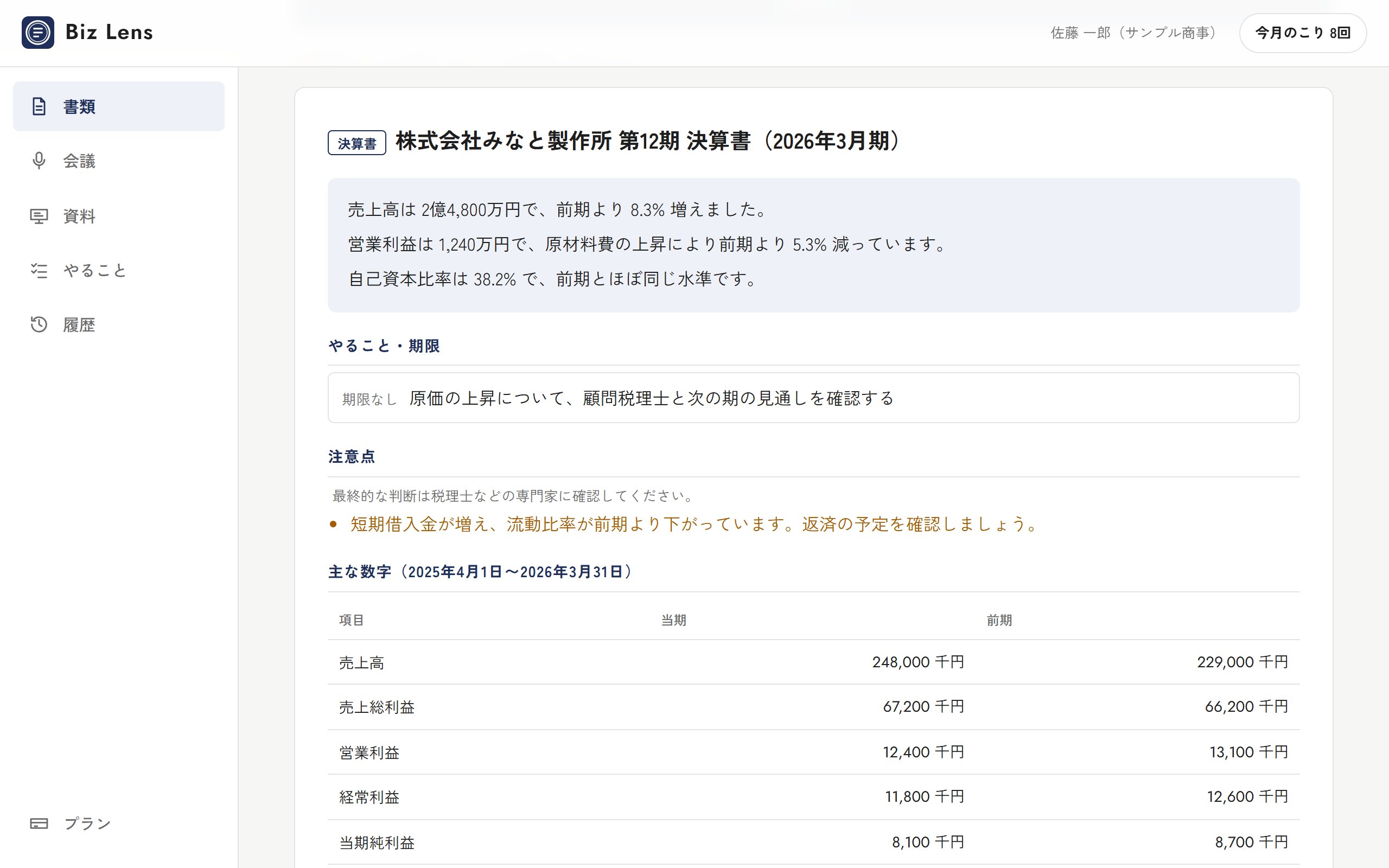Click the Biz Lens logo icon
The width and height of the screenshot is (1389, 868).
click(38, 32)
